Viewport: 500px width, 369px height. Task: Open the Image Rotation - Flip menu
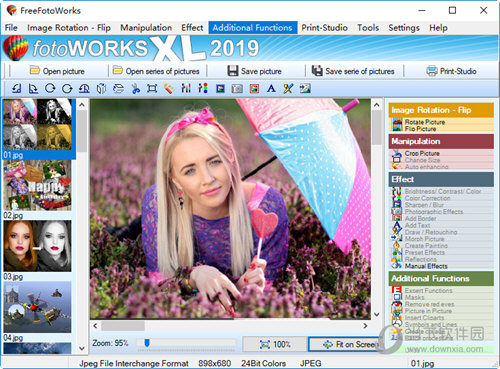coord(69,28)
